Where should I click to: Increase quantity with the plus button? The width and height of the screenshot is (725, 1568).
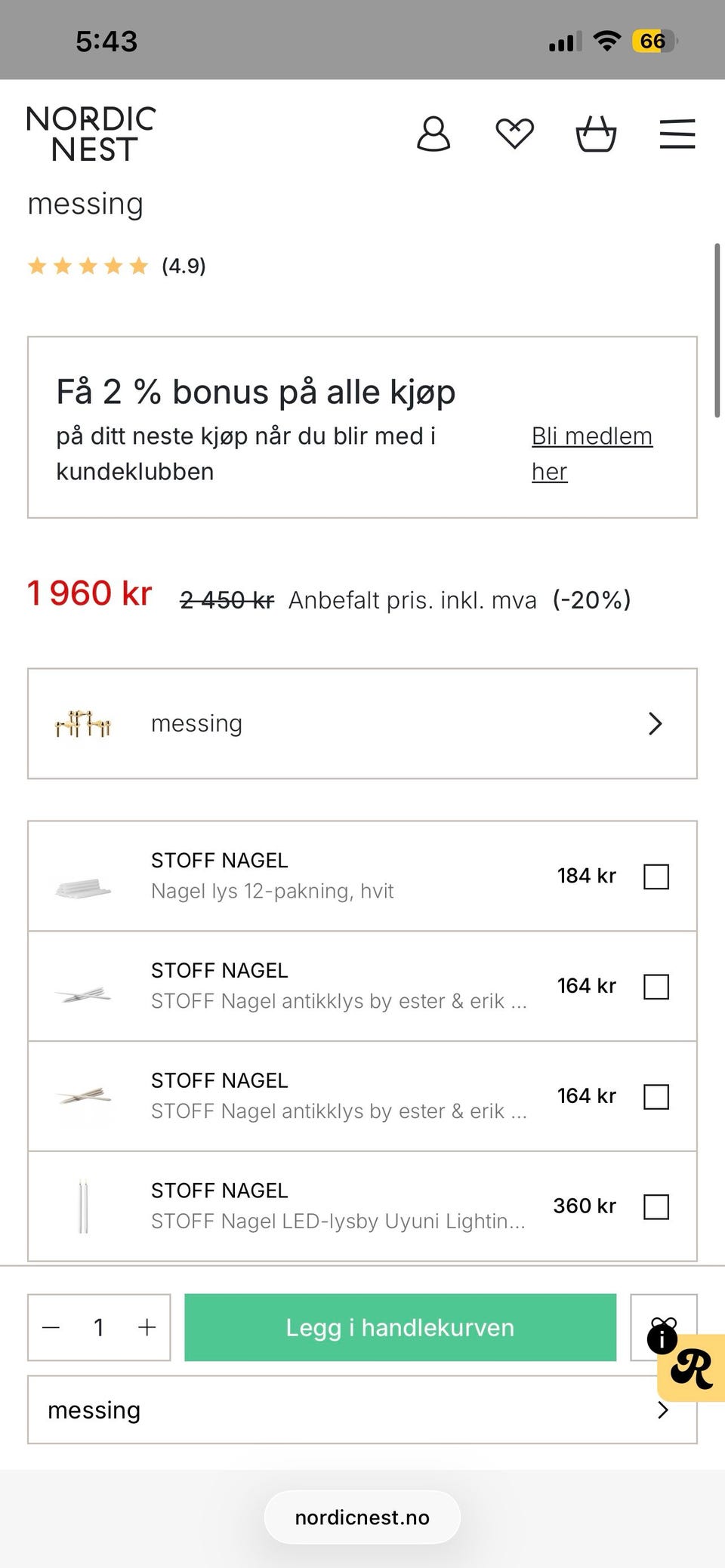point(147,1327)
